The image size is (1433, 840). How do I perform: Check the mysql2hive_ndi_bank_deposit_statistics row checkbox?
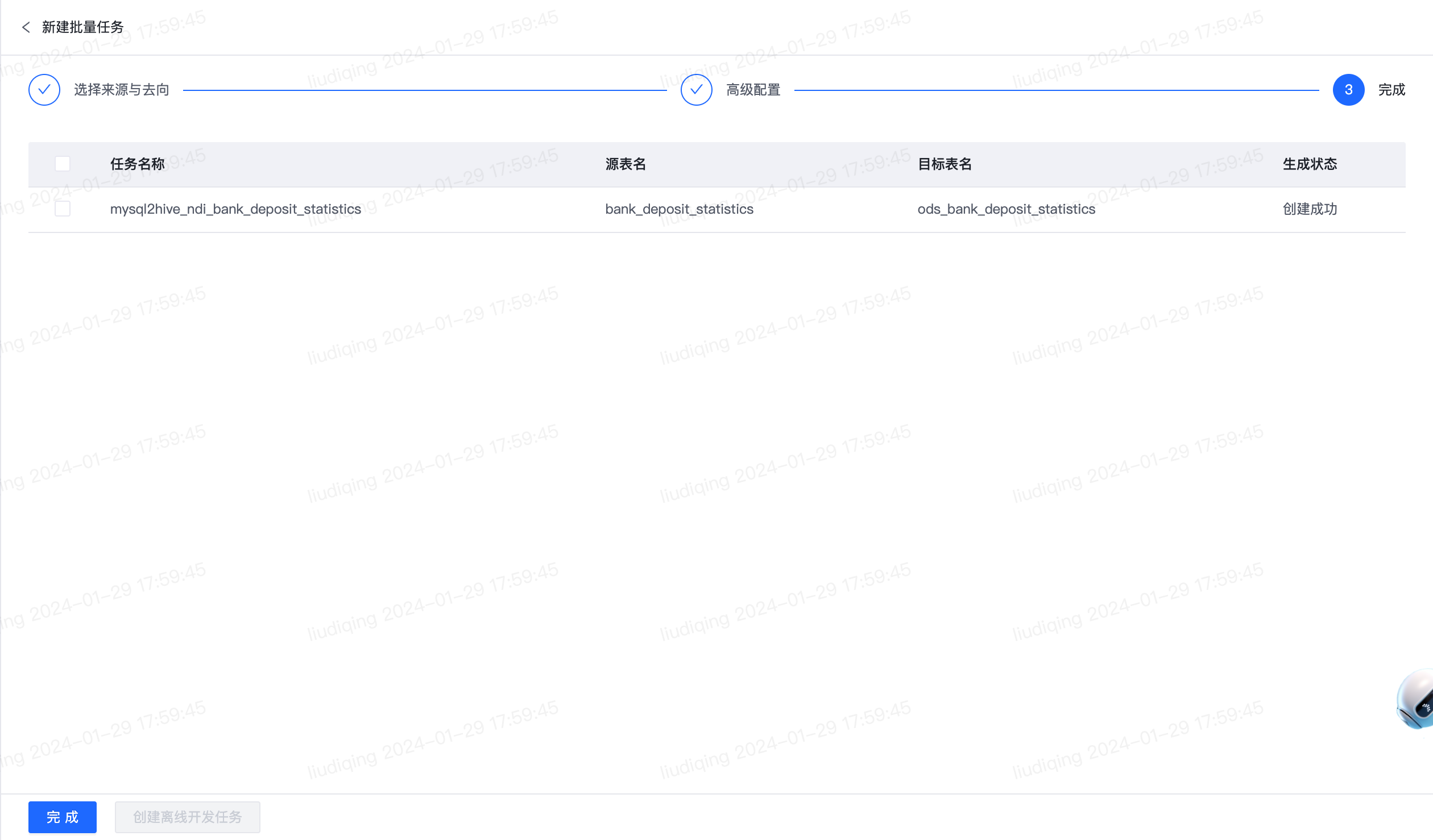click(63, 209)
